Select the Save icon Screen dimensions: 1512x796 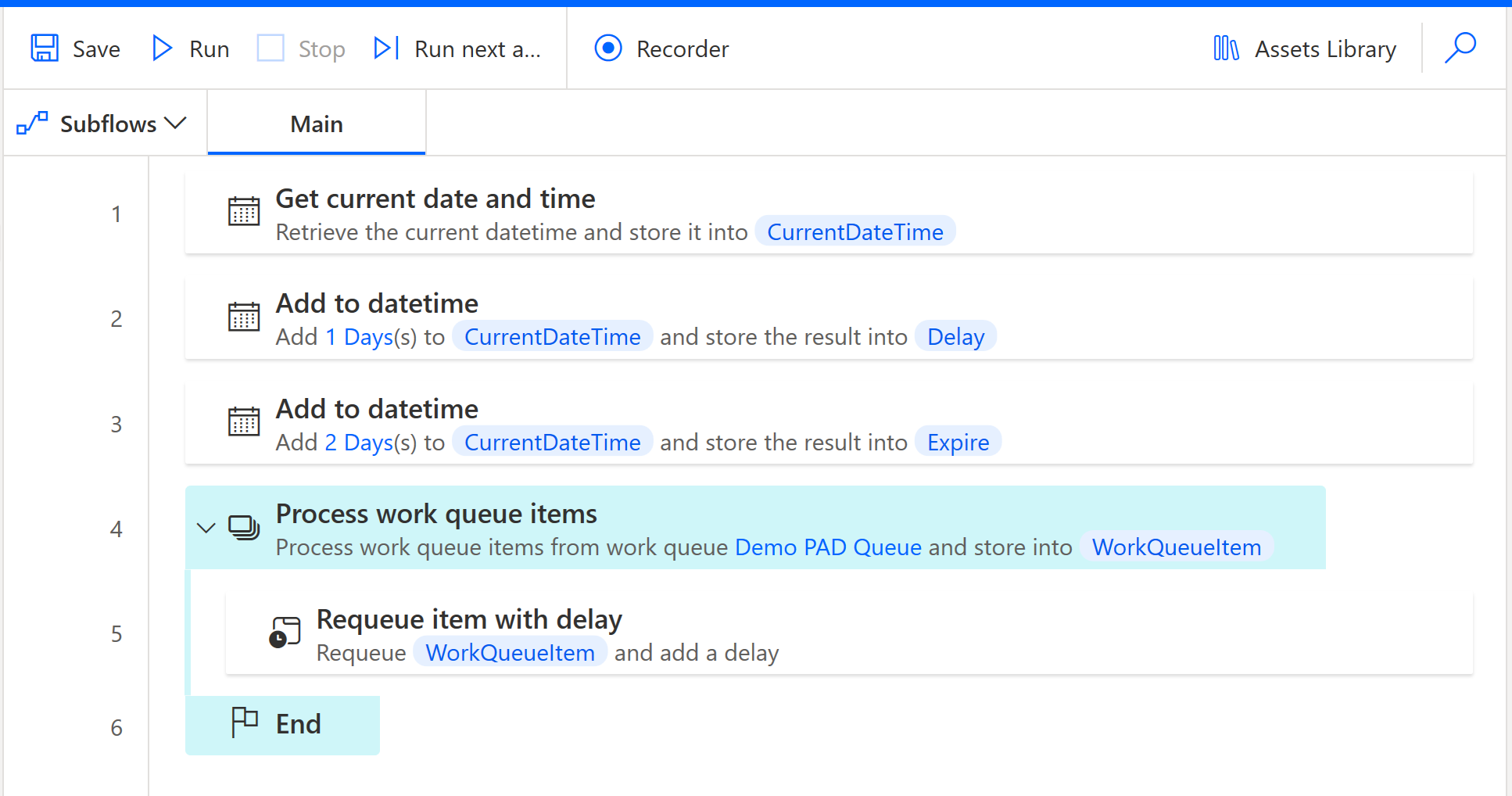pos(45,48)
